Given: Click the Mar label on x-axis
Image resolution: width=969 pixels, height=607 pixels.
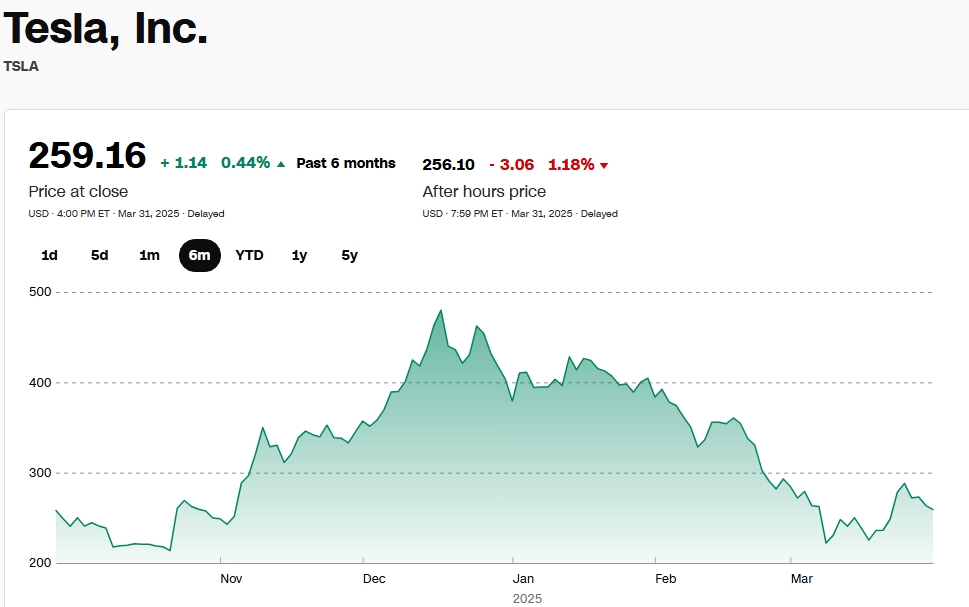Looking at the screenshot, I should 801,578.
